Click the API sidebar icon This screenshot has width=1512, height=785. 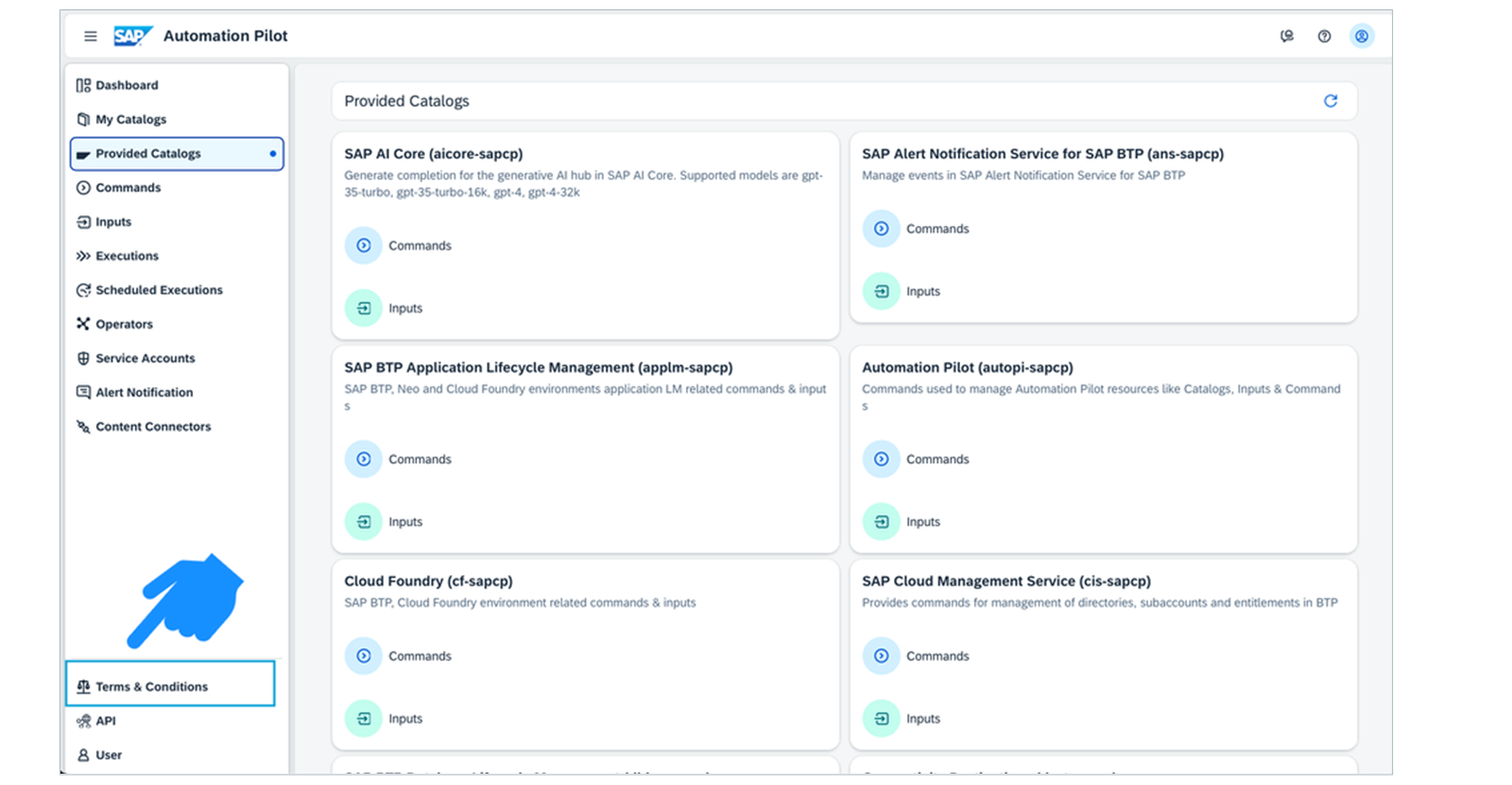(83, 721)
